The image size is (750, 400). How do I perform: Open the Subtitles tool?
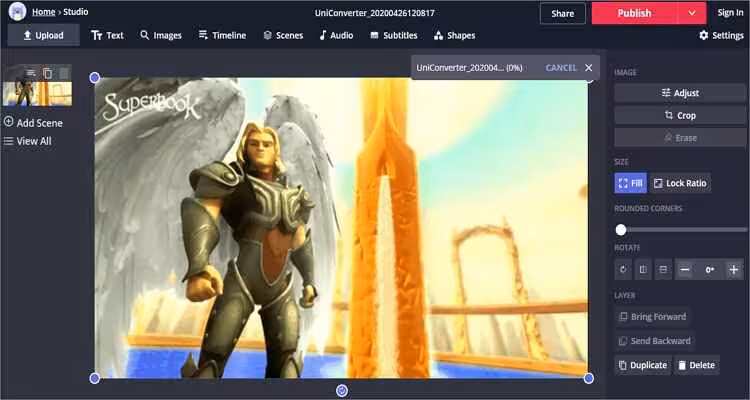(x=394, y=35)
